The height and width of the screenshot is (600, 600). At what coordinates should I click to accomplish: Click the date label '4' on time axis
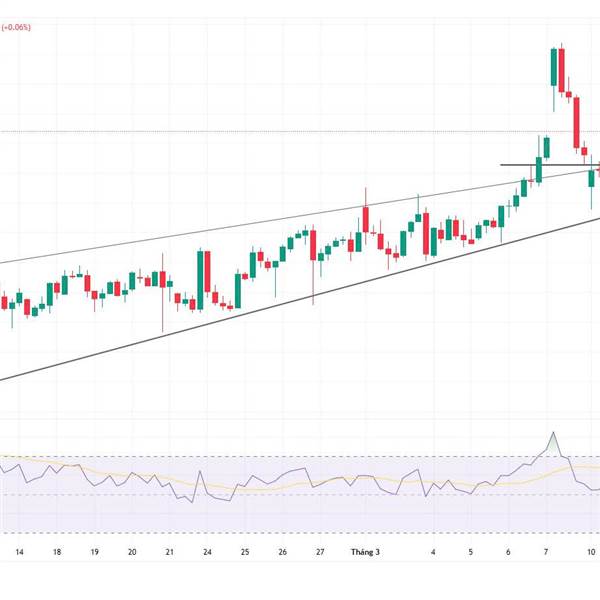tap(433, 552)
